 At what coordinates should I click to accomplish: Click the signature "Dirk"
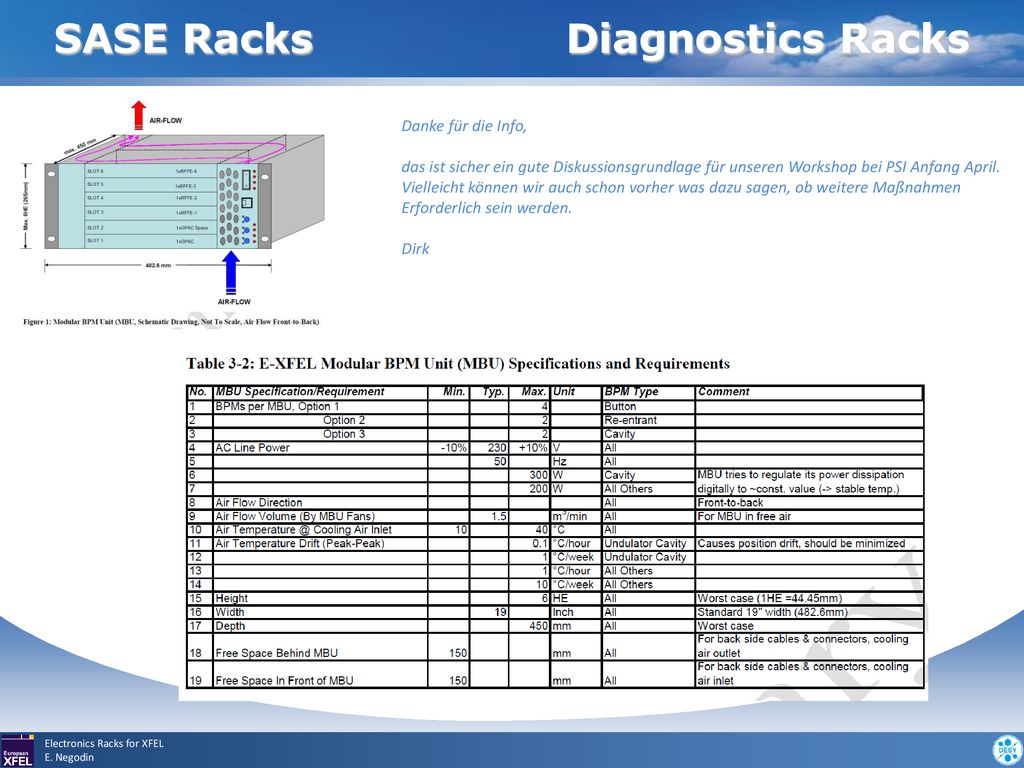click(415, 249)
